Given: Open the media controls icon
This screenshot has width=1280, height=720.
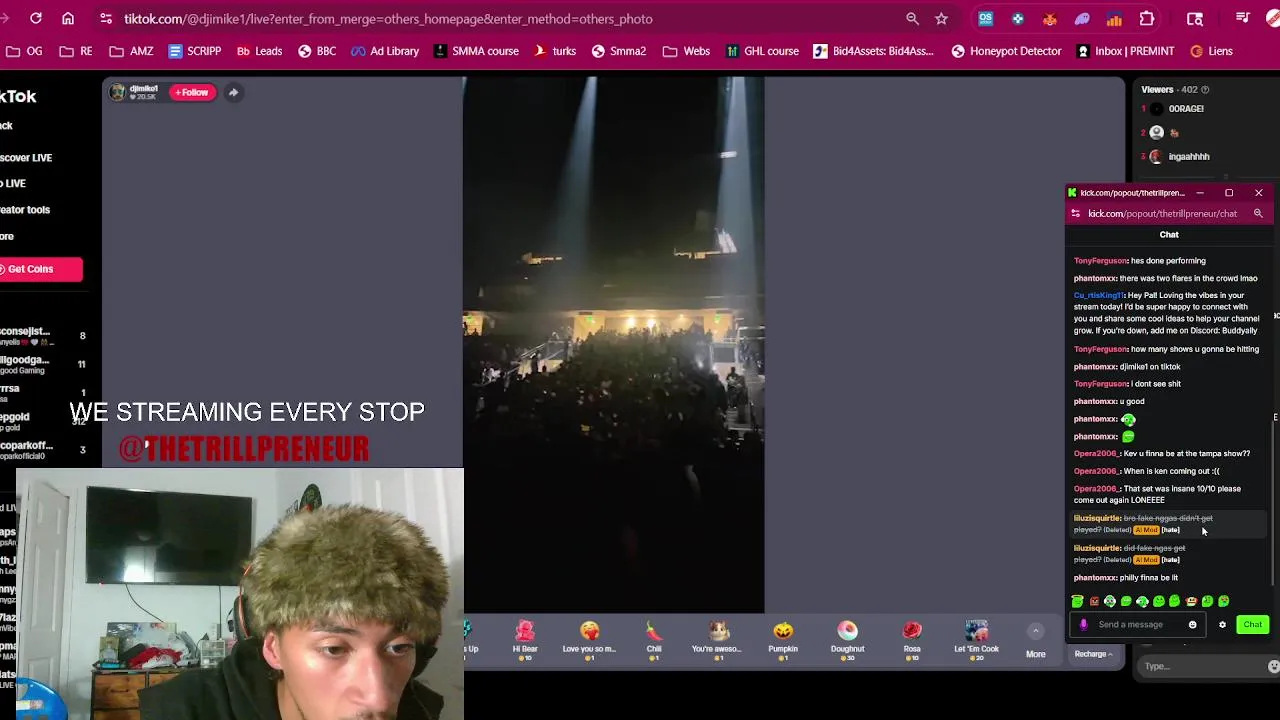Looking at the screenshot, I should click(1243, 18).
